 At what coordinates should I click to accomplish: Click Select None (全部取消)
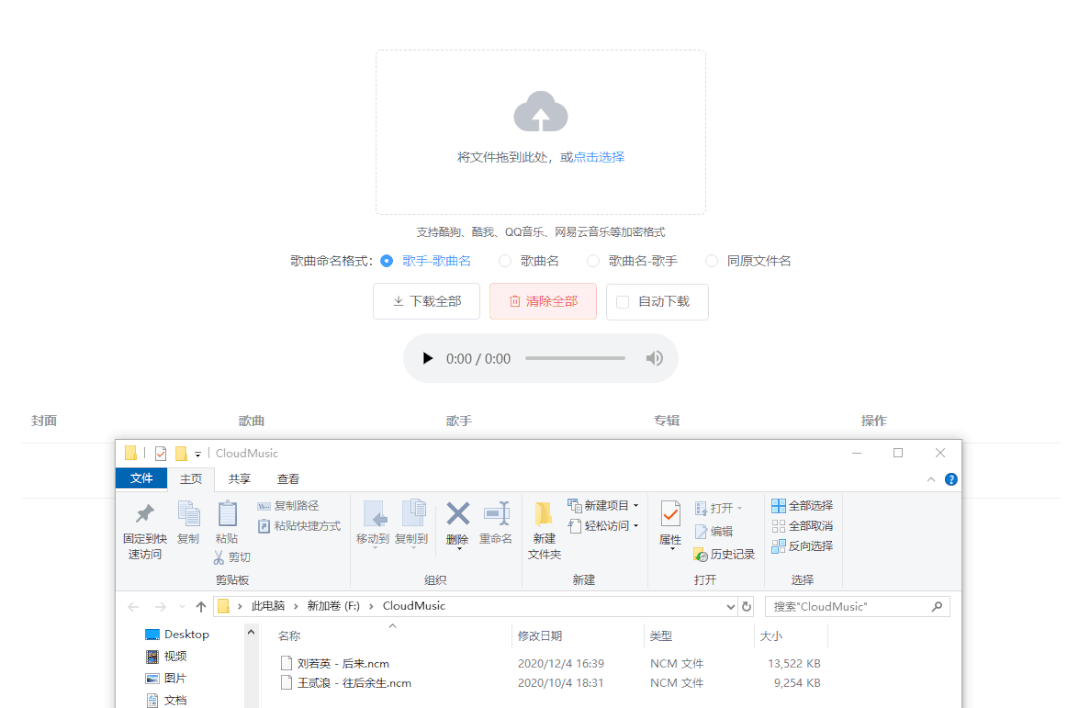point(802,526)
